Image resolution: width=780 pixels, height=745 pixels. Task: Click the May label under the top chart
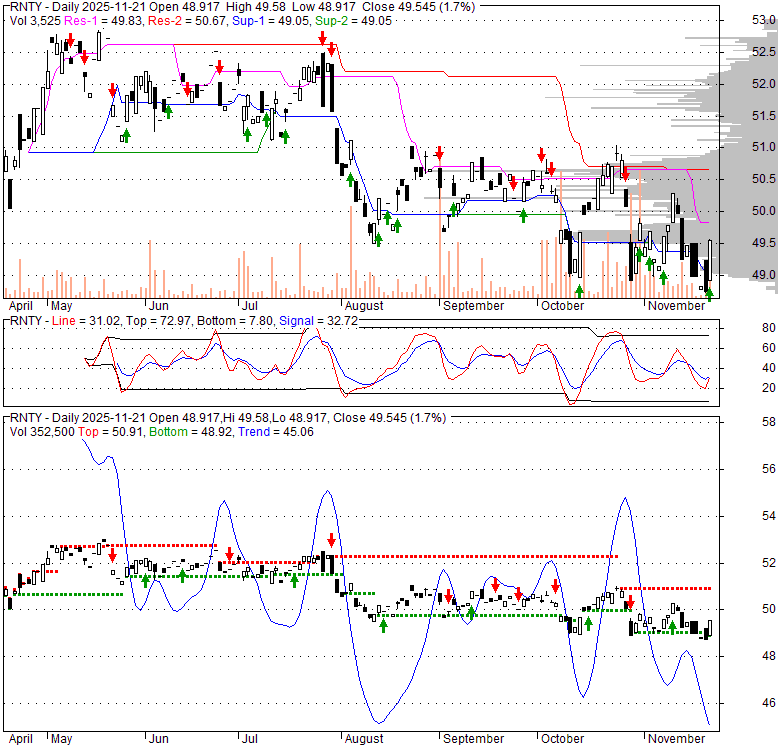(62, 306)
